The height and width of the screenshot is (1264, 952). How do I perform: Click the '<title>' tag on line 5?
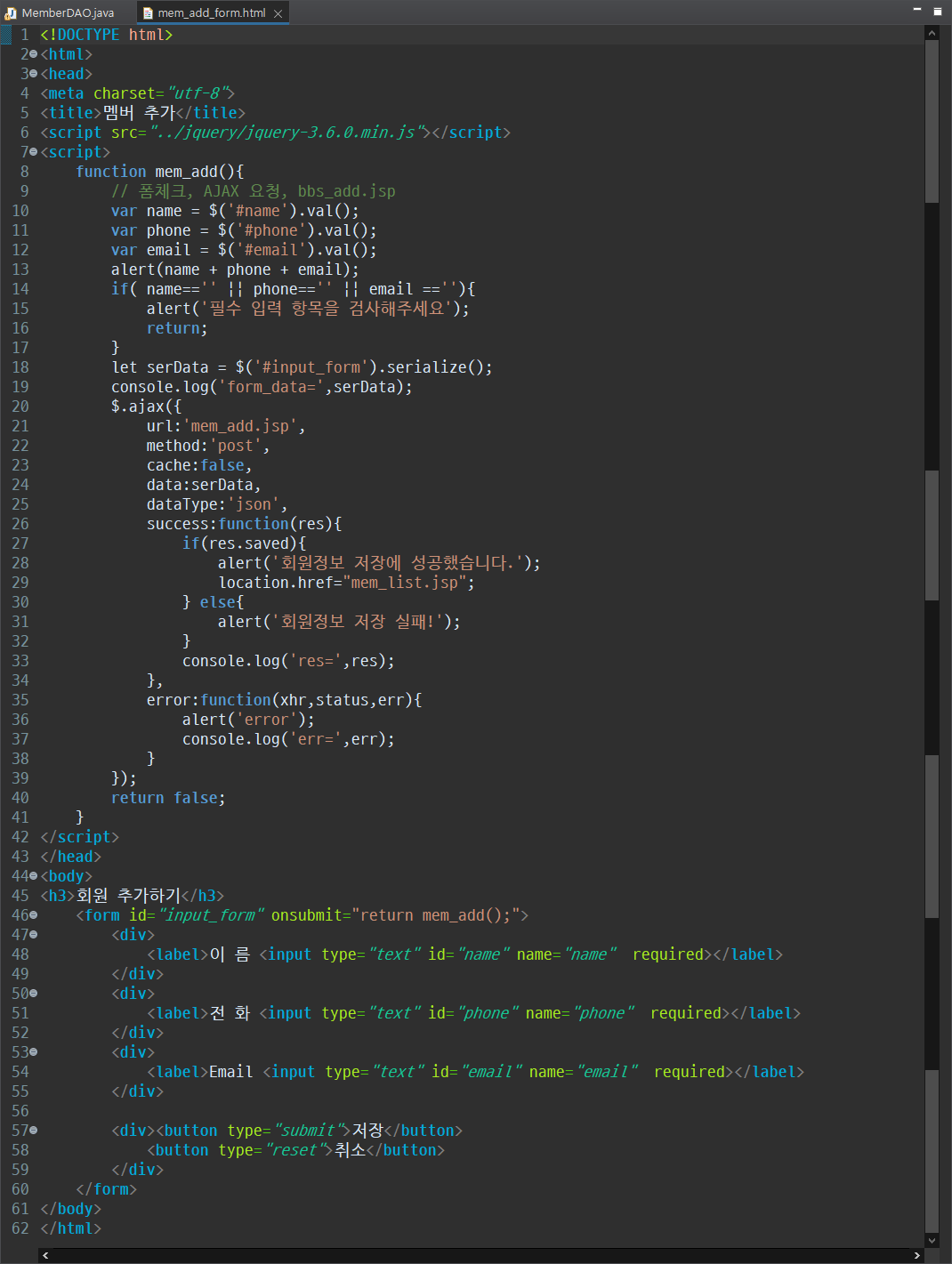[71, 113]
